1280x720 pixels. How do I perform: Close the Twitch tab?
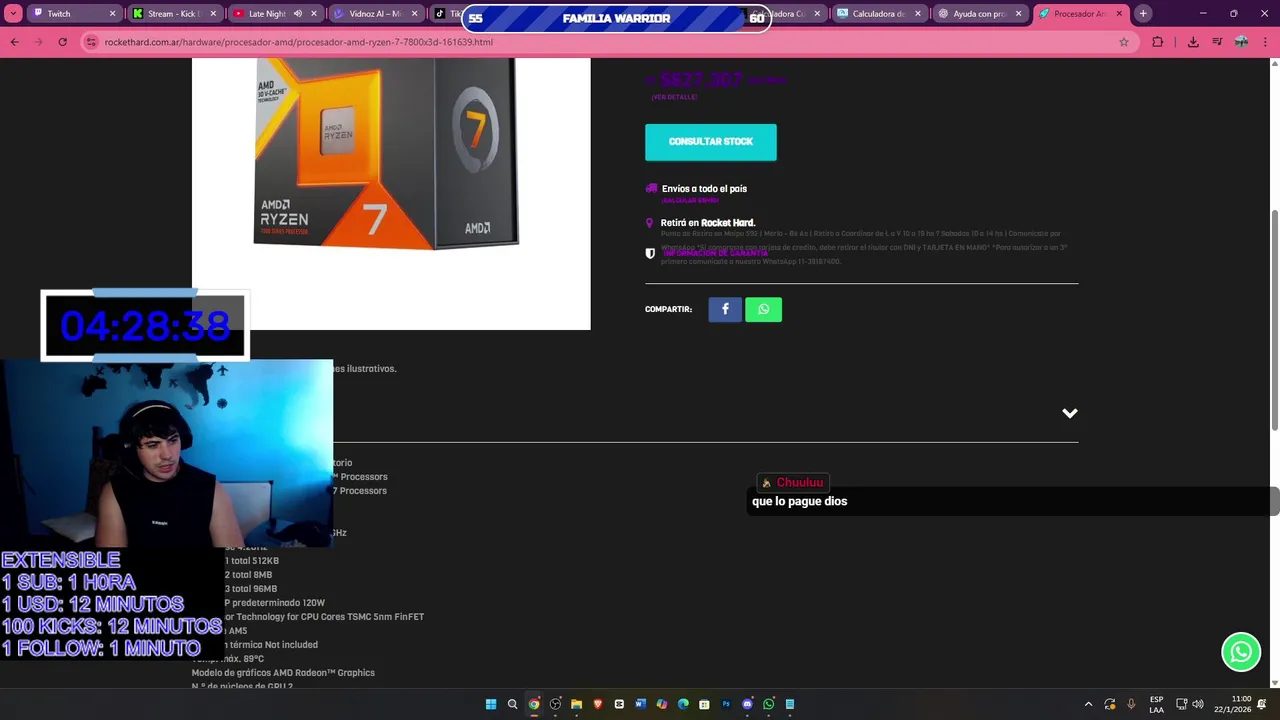pos(112,14)
